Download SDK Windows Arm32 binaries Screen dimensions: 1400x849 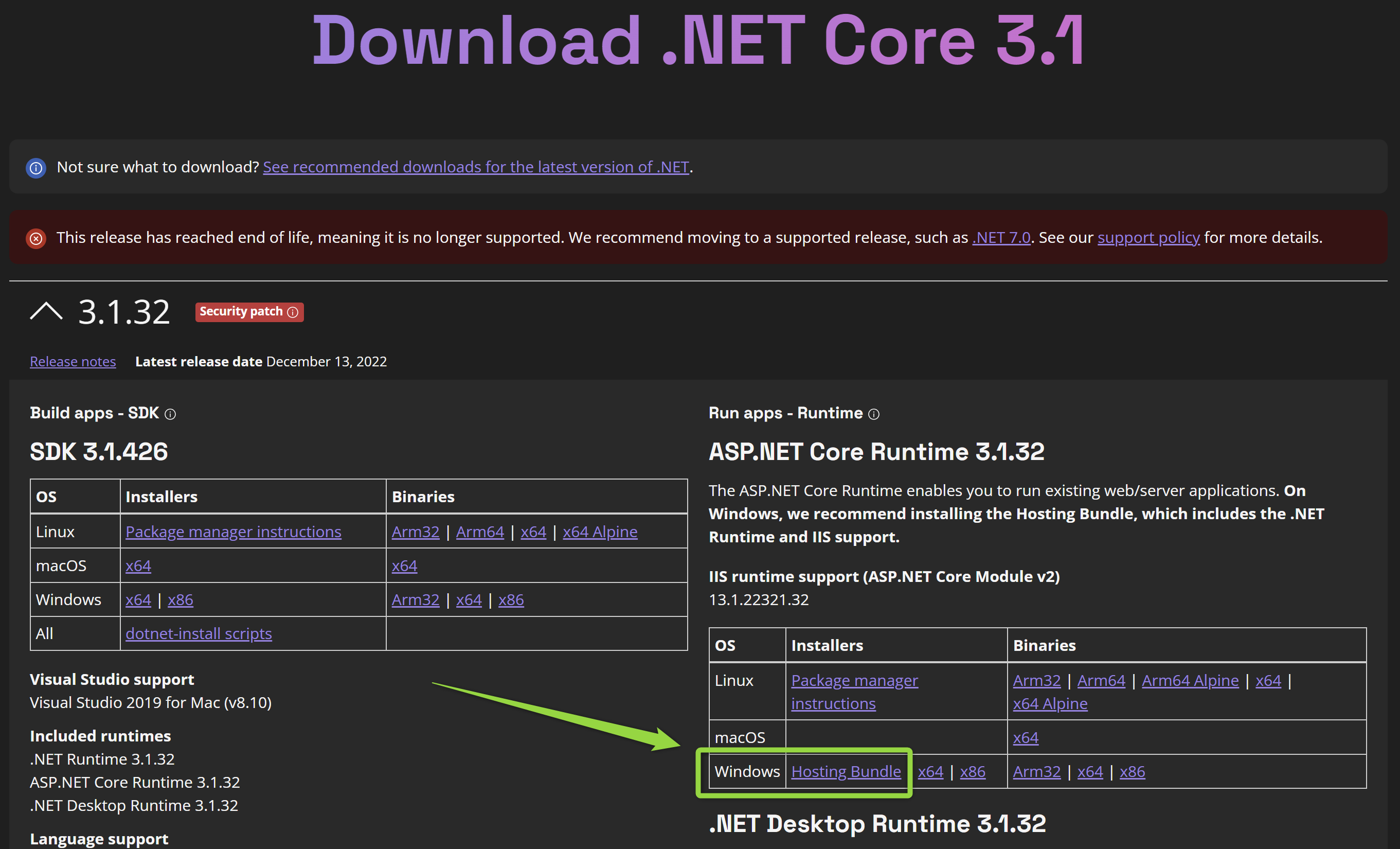tap(415, 599)
